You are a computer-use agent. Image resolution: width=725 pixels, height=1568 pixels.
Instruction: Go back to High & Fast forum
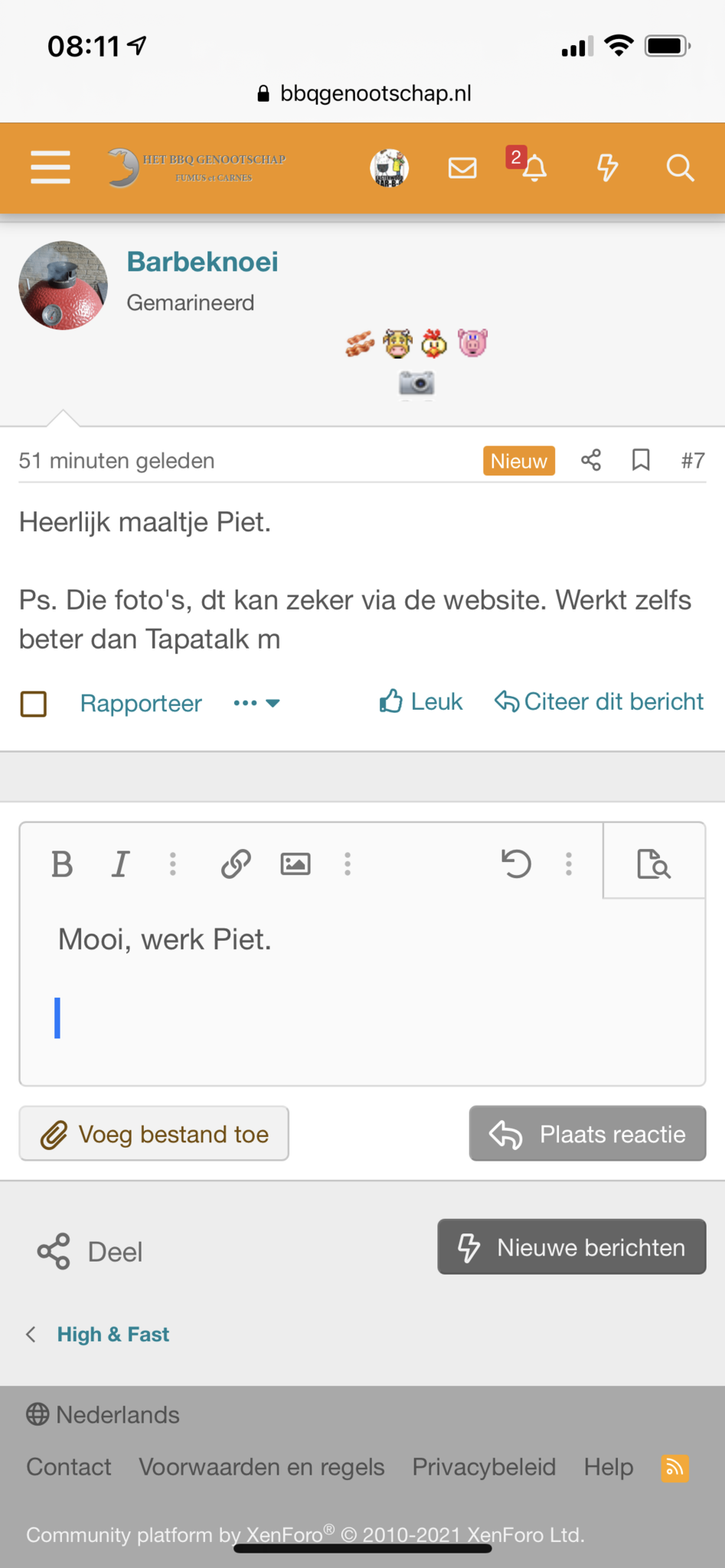pos(113,1334)
